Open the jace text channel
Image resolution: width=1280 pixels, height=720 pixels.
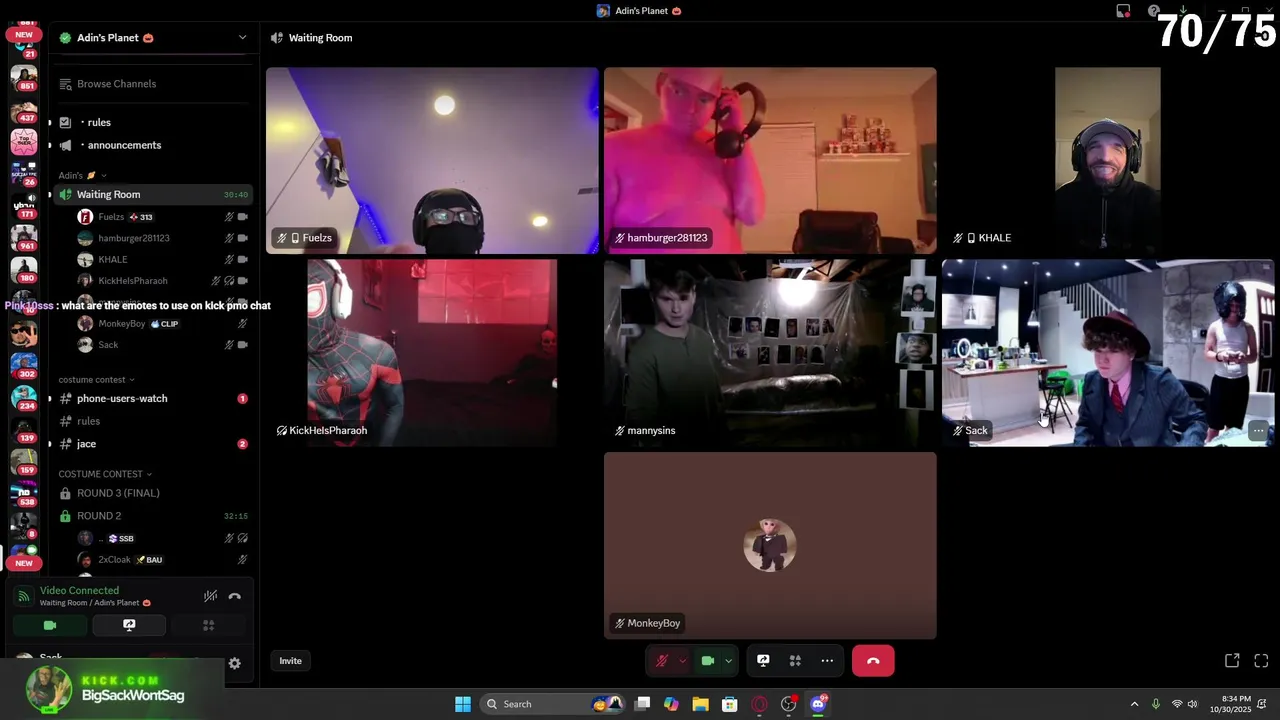pos(152,444)
